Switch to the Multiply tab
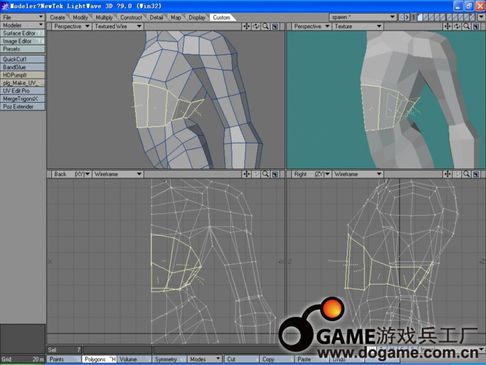This screenshot has height=365, width=486. click(x=104, y=17)
